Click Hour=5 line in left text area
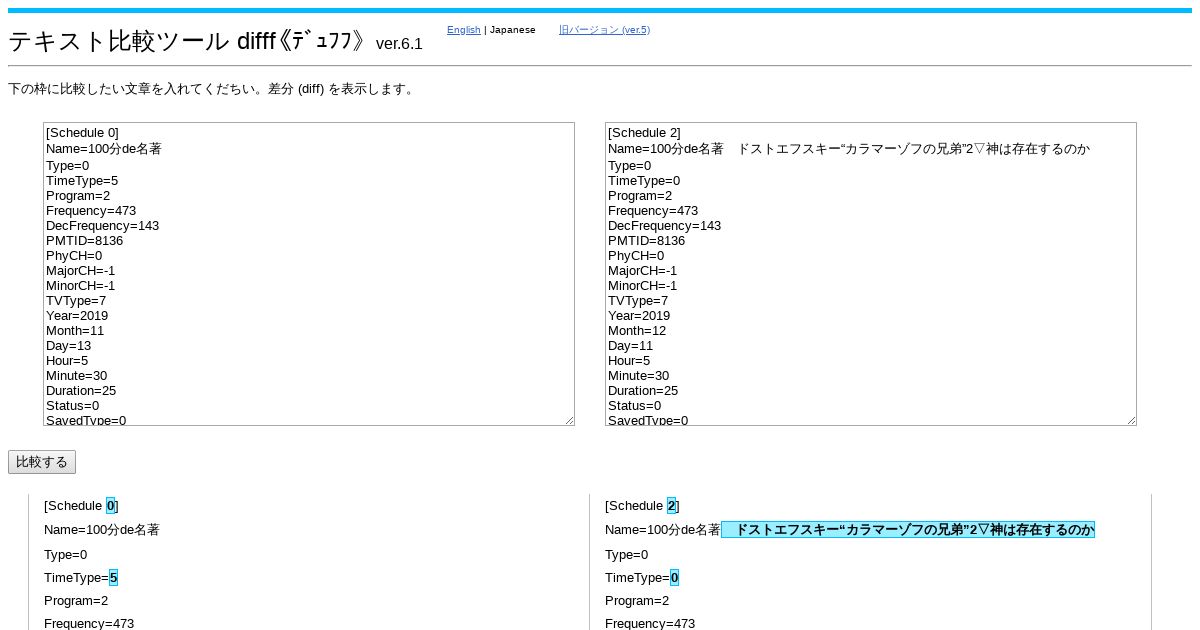Viewport: 1200px width, 630px height. point(67,361)
